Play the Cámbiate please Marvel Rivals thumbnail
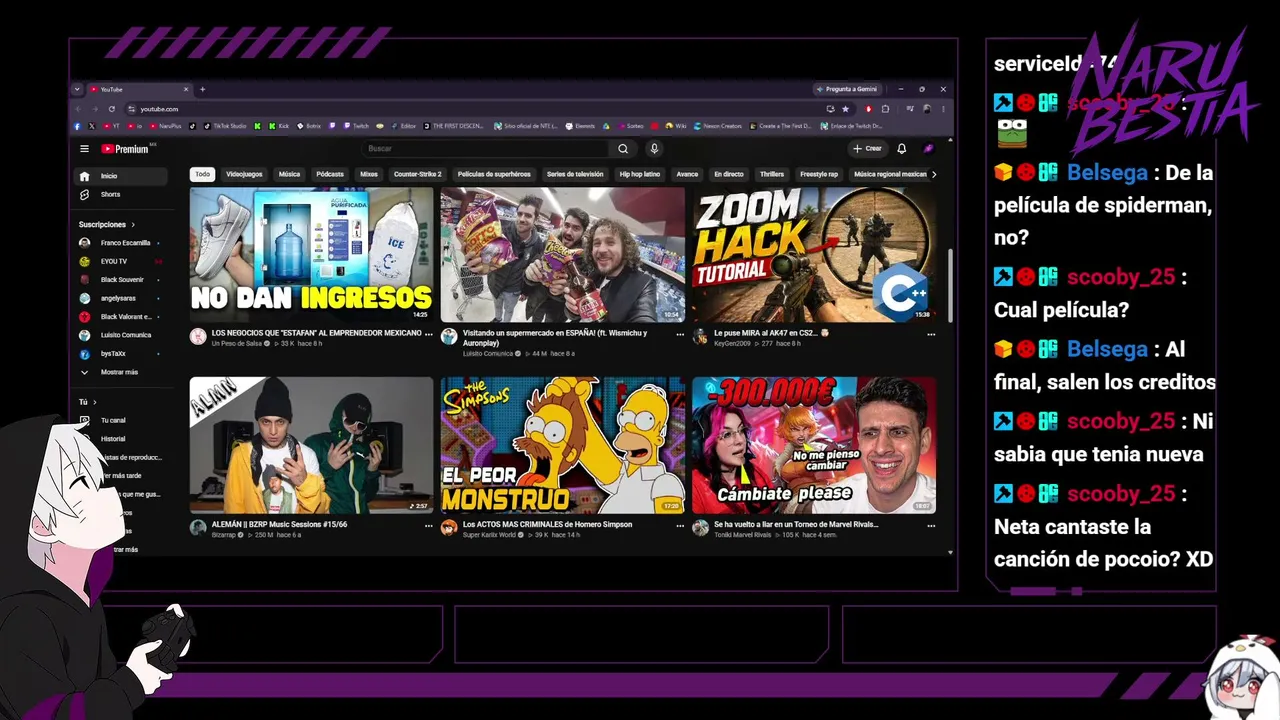 coord(814,445)
